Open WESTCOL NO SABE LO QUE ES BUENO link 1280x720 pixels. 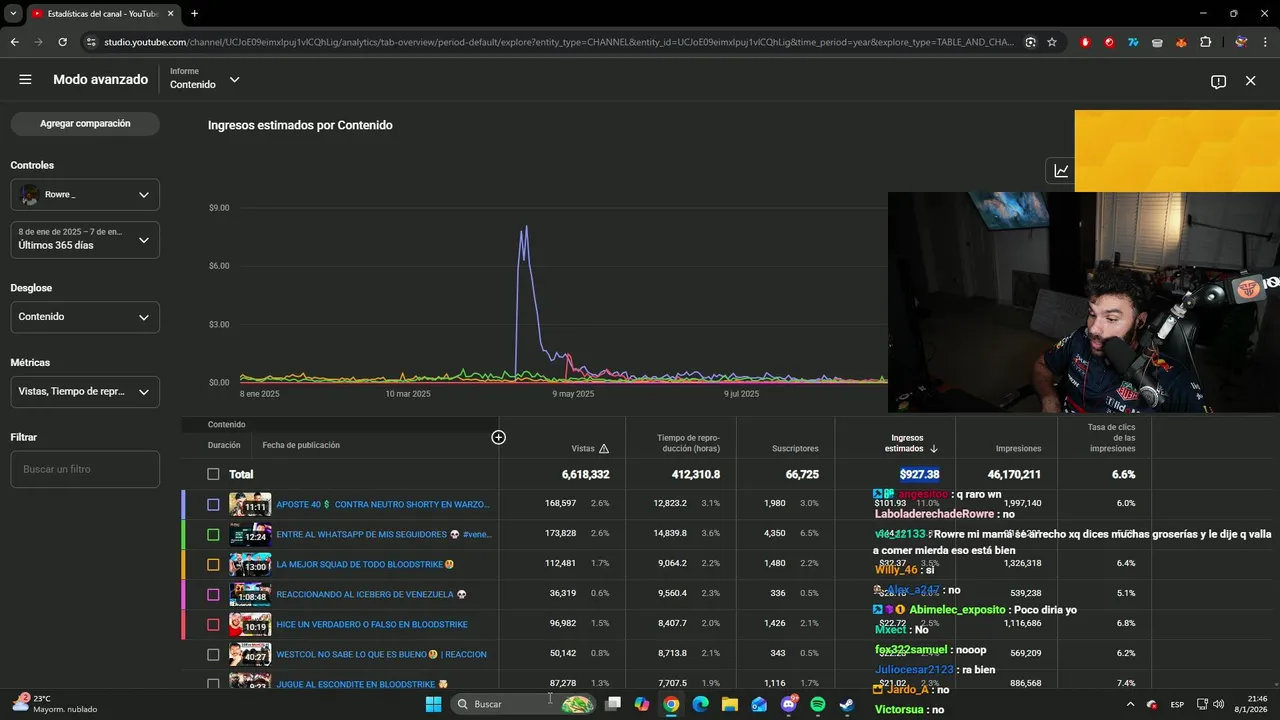[x=381, y=654]
